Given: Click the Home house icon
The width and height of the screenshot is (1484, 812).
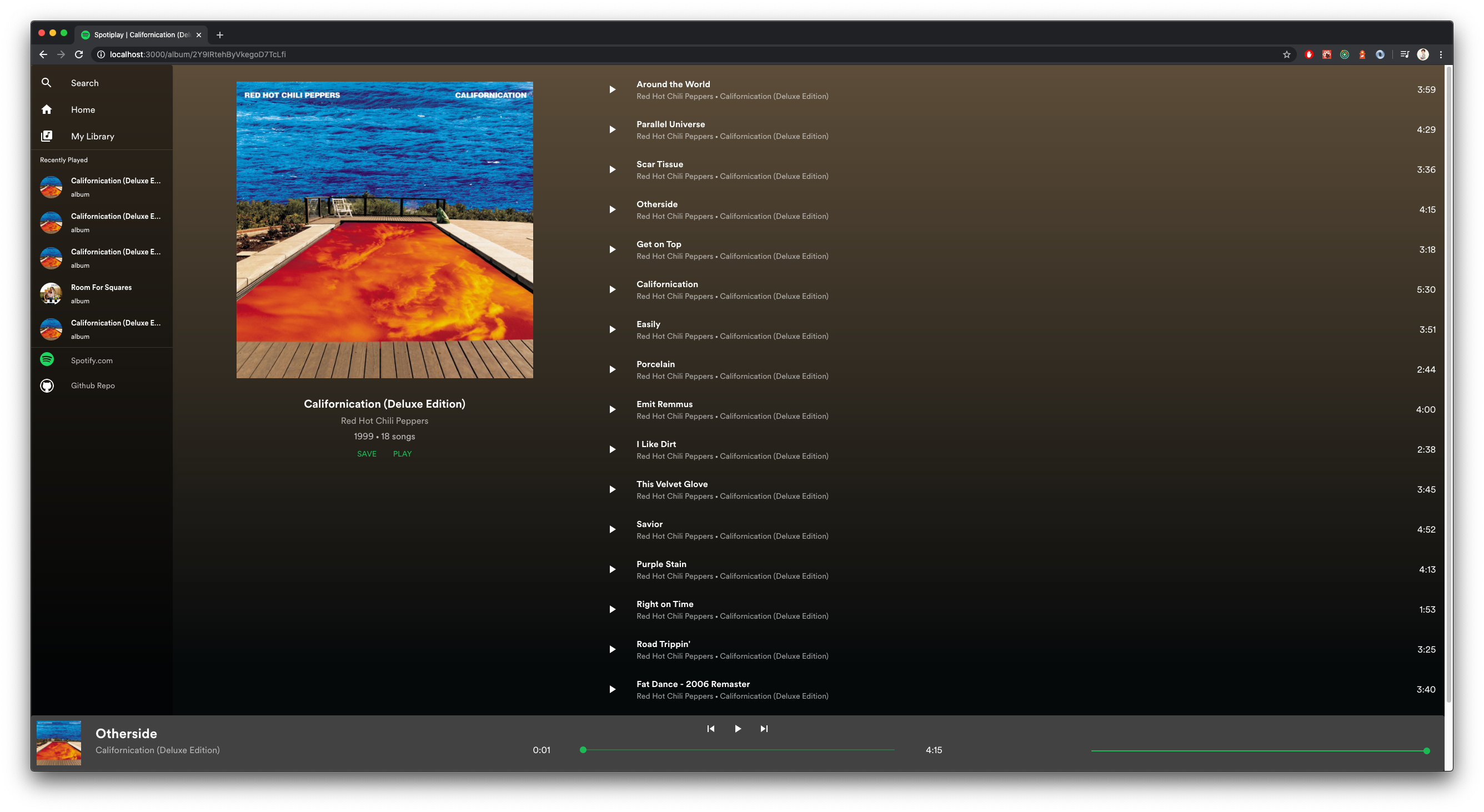Looking at the screenshot, I should 47,109.
